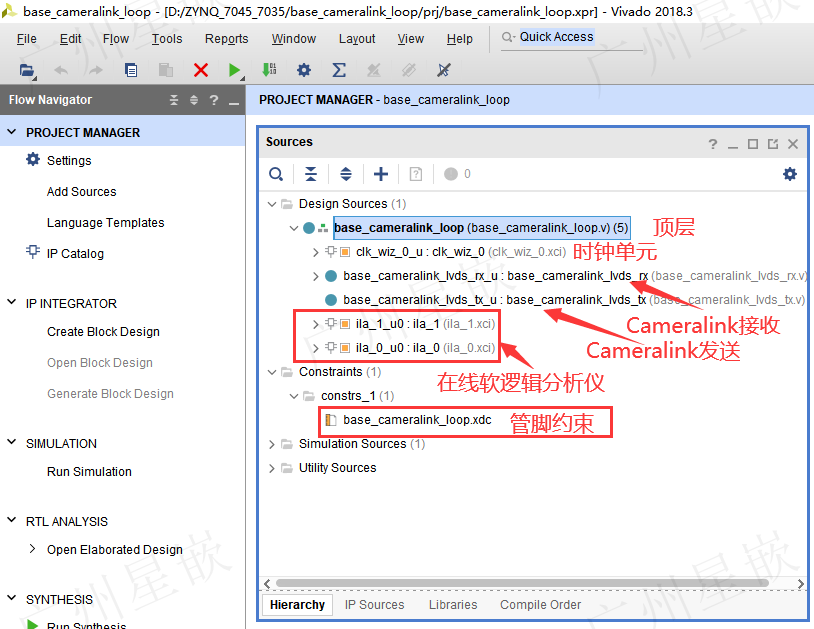Collapse RTL ANALYSIS section
Image resolution: width=814 pixels, height=629 pixels.
[11, 520]
